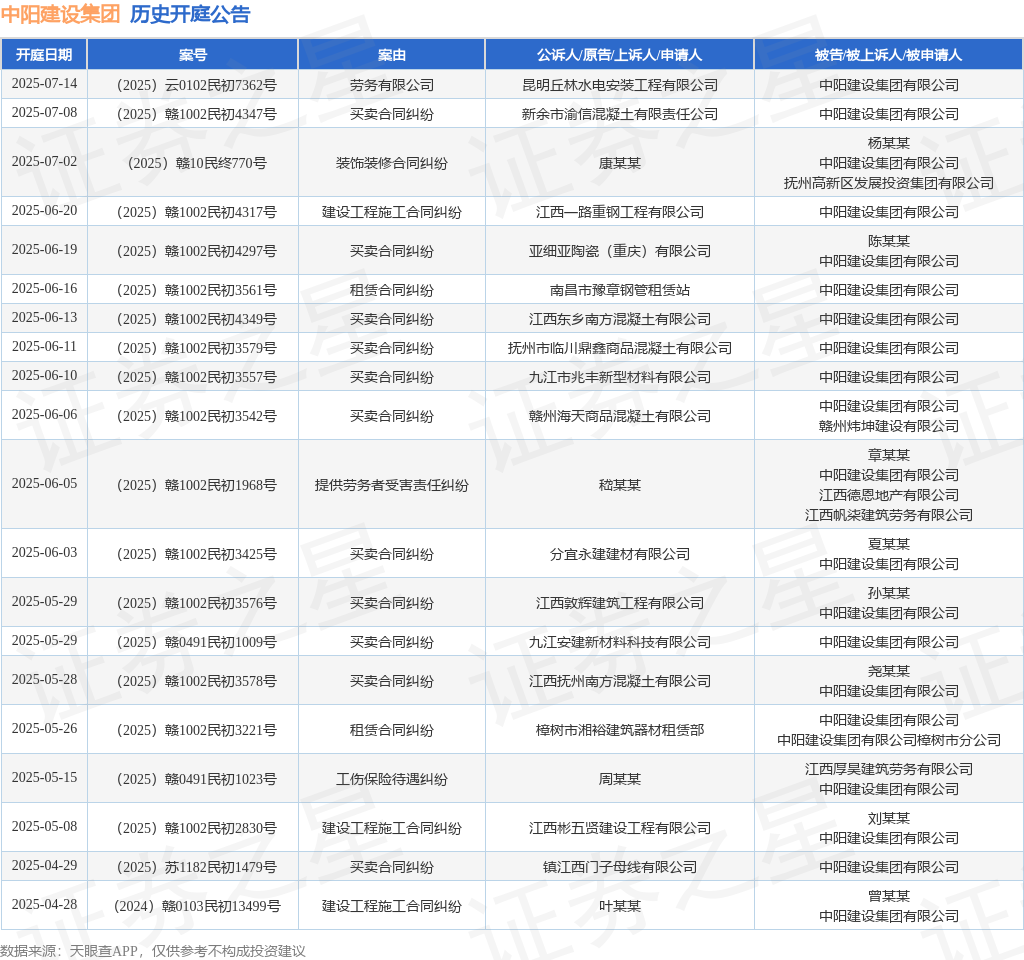Click plaintiff 抚州市临川鼎鑫商品混凝土有限公司
The image size is (1024, 960).
(x=620, y=348)
